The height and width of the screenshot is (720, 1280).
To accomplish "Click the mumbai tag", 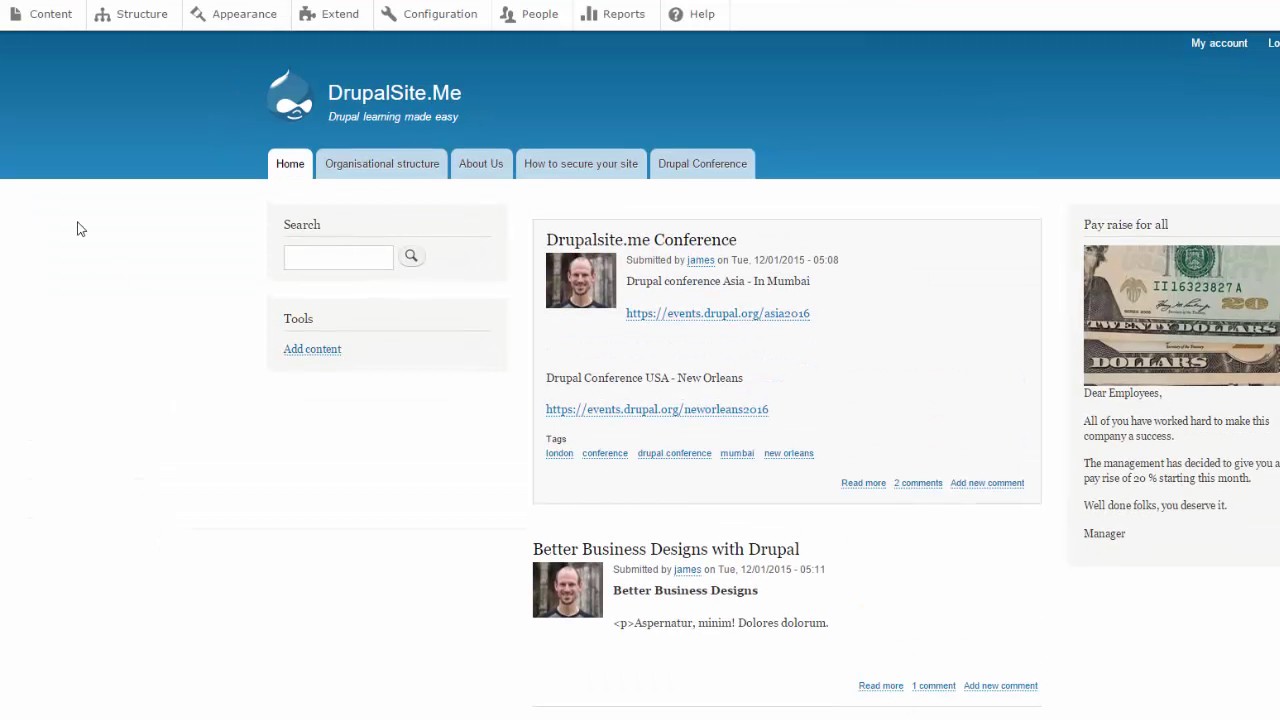I will coord(737,453).
